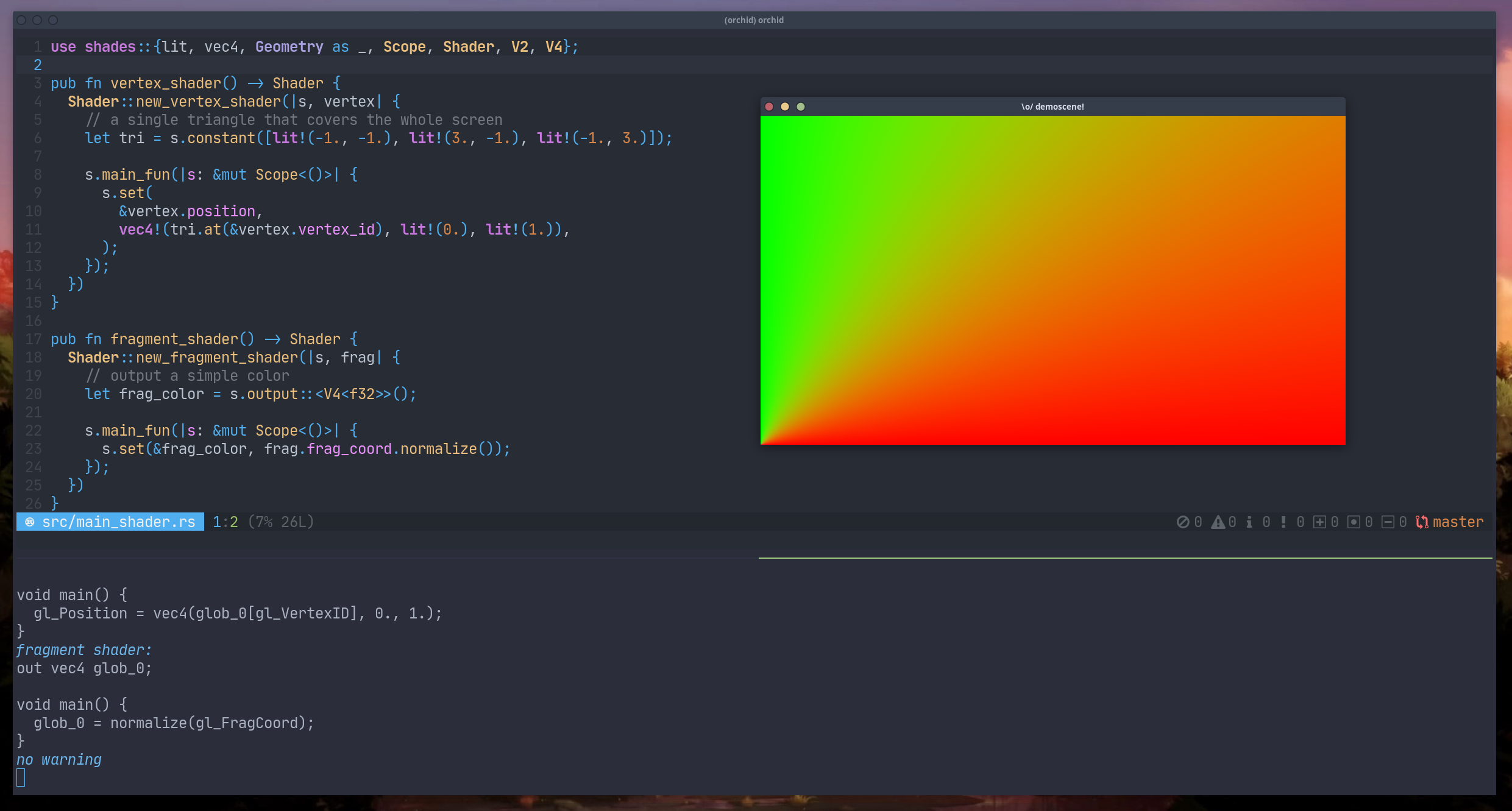Click the orchid terminal window title
Image resolution: width=1512 pixels, height=811 pixels.
pyautogui.click(x=754, y=20)
